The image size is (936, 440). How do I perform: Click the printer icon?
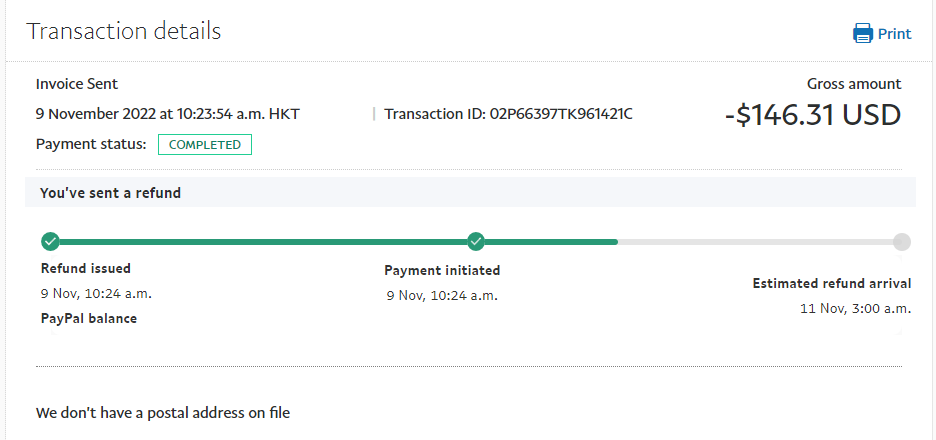pyautogui.click(x=862, y=34)
